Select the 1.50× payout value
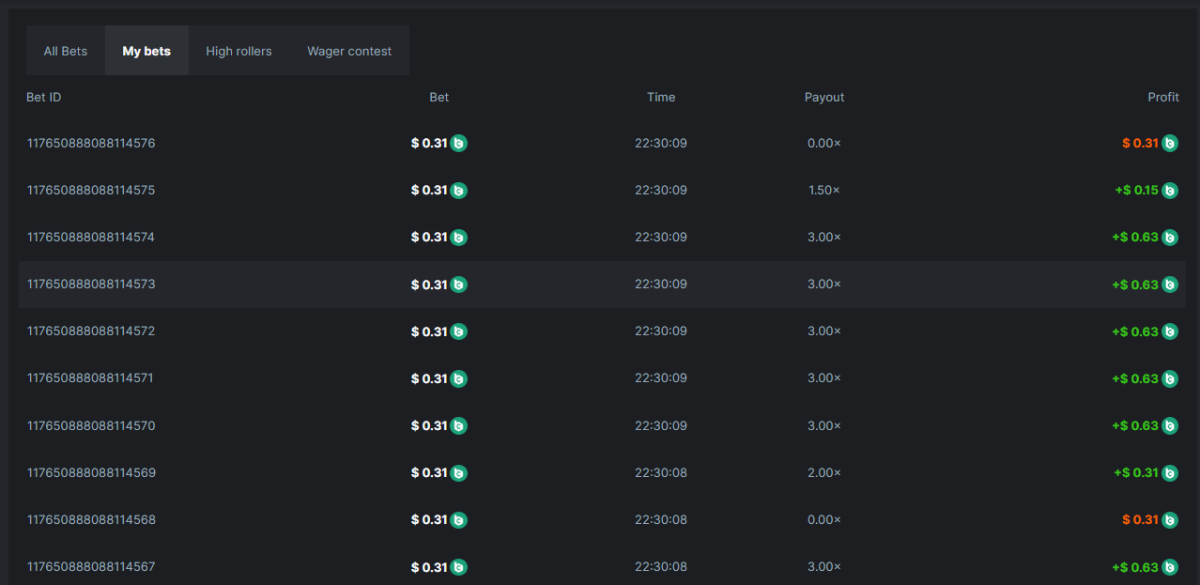Screen dimensions: 1200x585 coord(824,190)
